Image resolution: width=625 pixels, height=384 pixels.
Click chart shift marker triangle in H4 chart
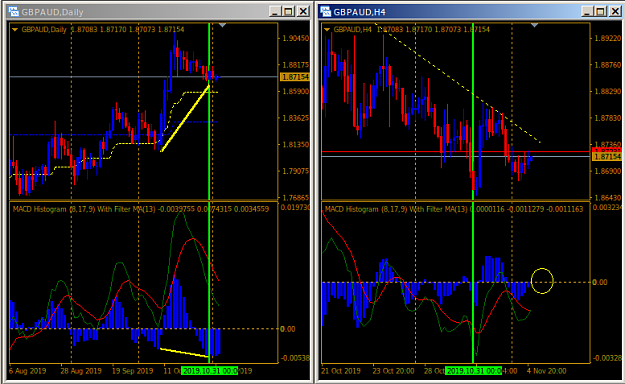coord(535,26)
